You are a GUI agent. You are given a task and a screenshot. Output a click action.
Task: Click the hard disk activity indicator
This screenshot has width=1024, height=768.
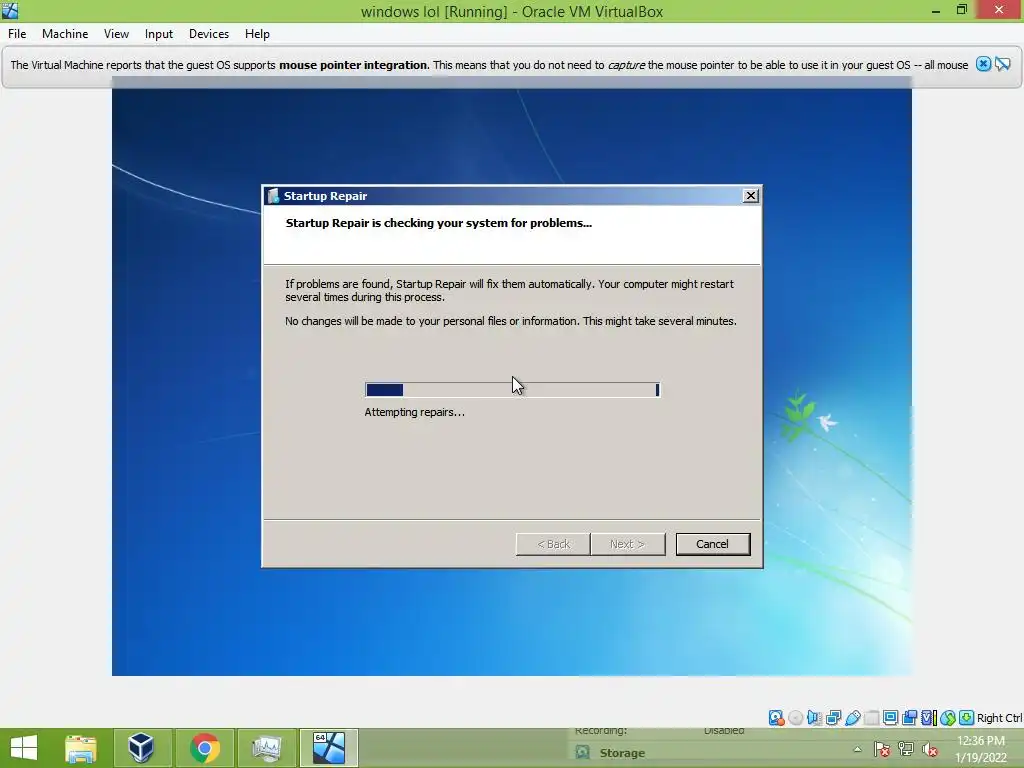point(776,718)
